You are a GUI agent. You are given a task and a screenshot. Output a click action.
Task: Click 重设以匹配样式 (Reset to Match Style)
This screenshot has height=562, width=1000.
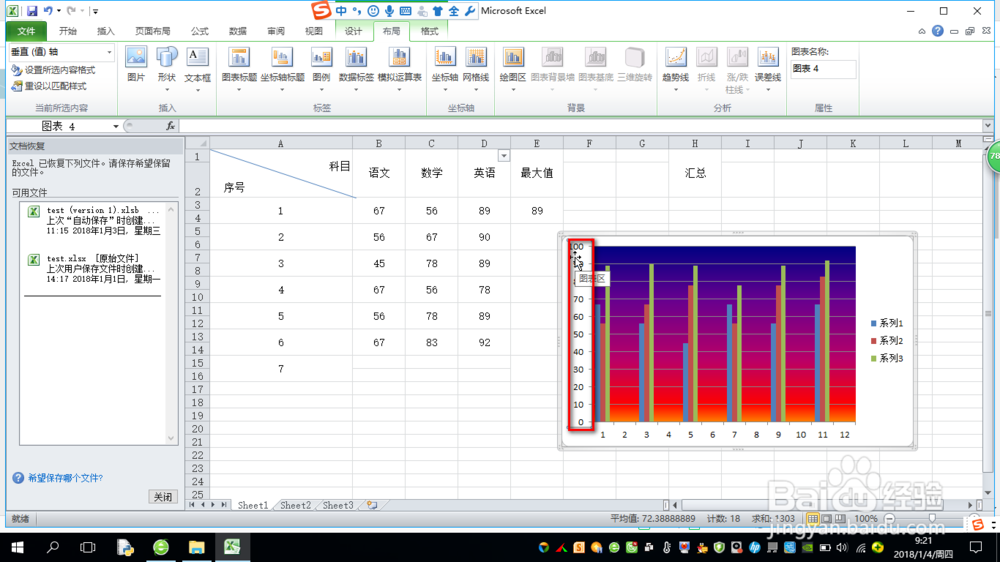click(49, 86)
